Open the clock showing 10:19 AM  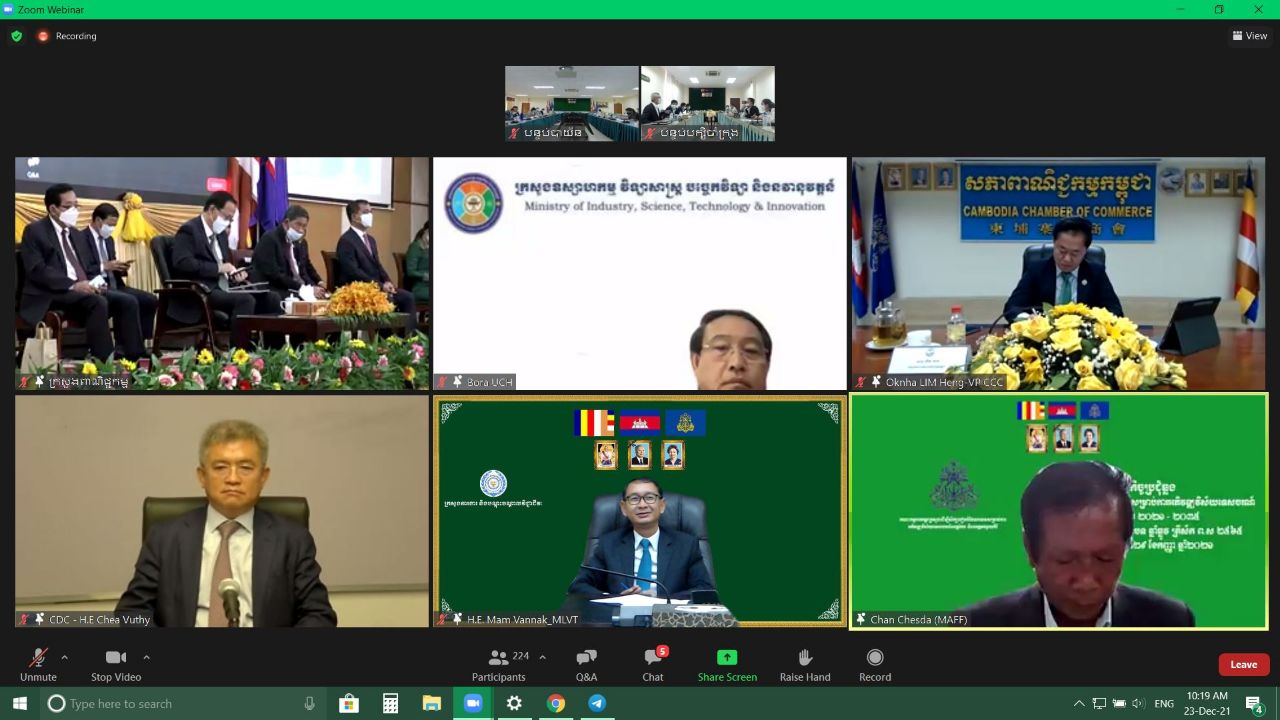[1209, 704]
